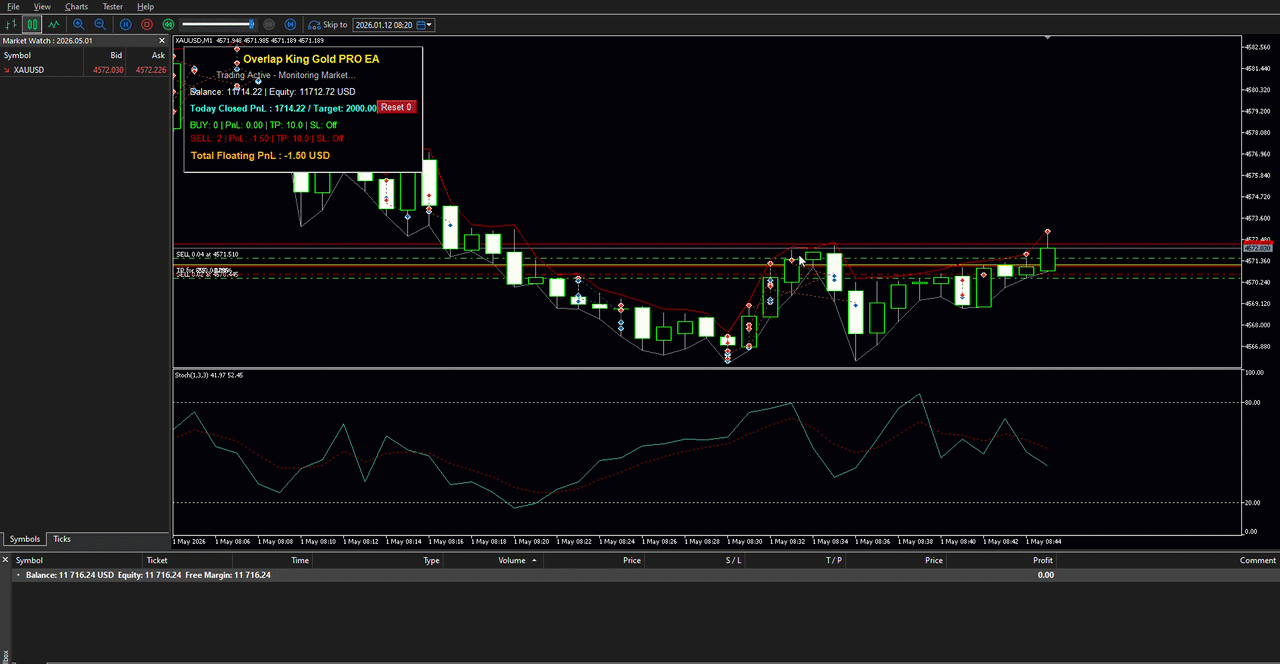Pause the strategy tester playback
This screenshot has height=664, width=1280.
point(126,24)
